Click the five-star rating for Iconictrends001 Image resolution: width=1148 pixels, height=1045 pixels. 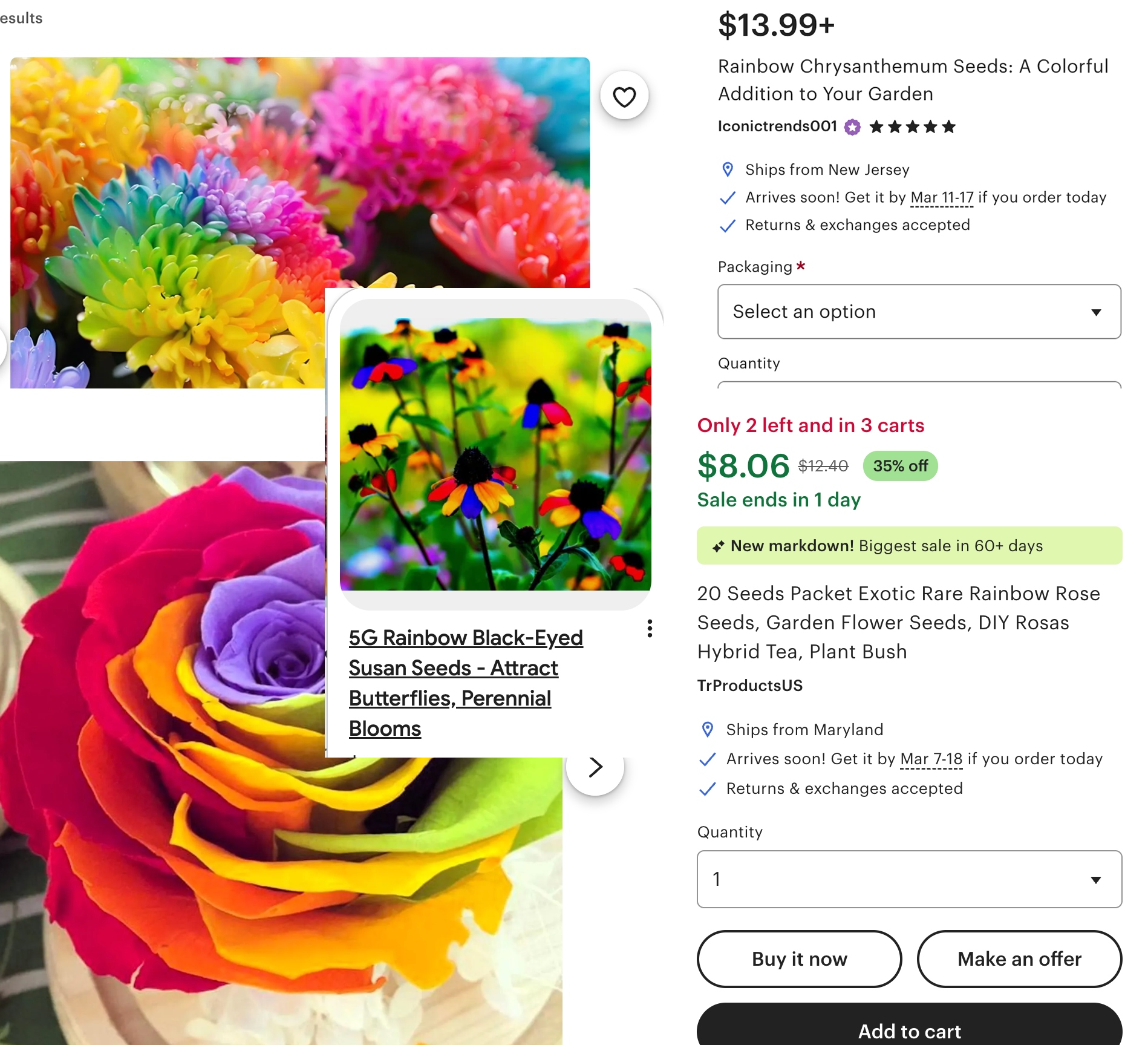tap(912, 127)
